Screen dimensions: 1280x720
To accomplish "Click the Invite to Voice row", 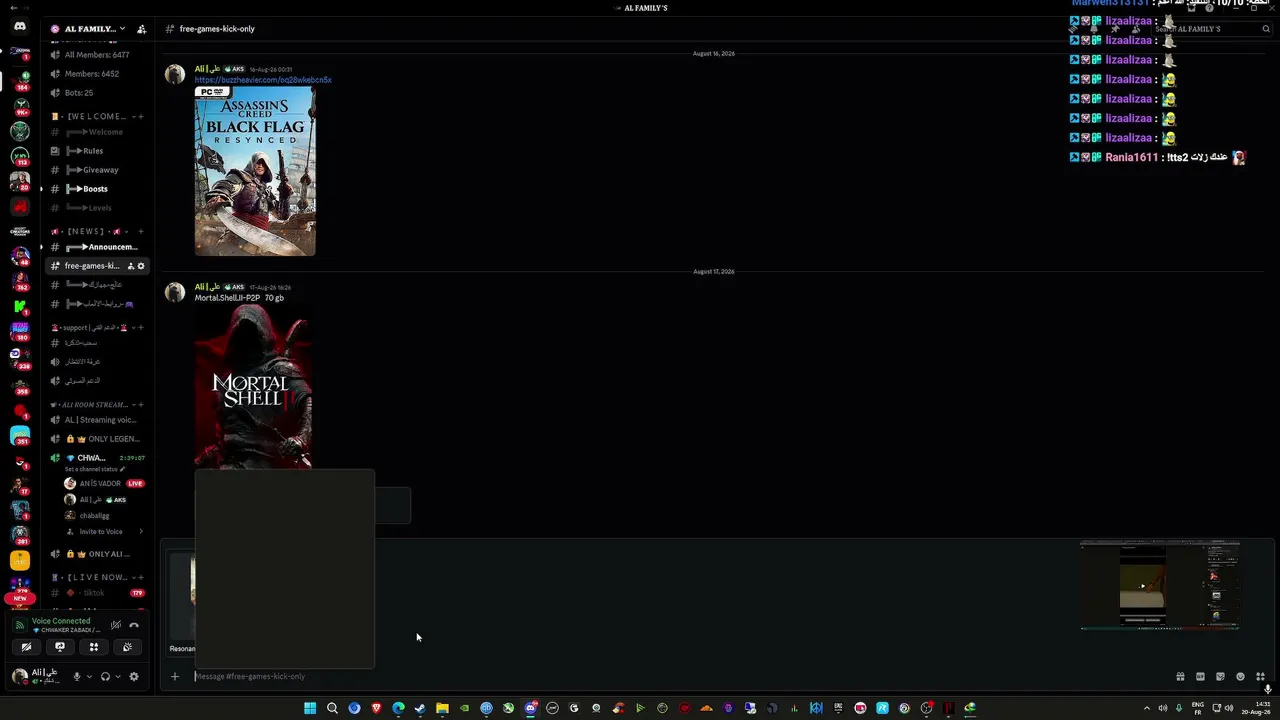I will click(104, 532).
